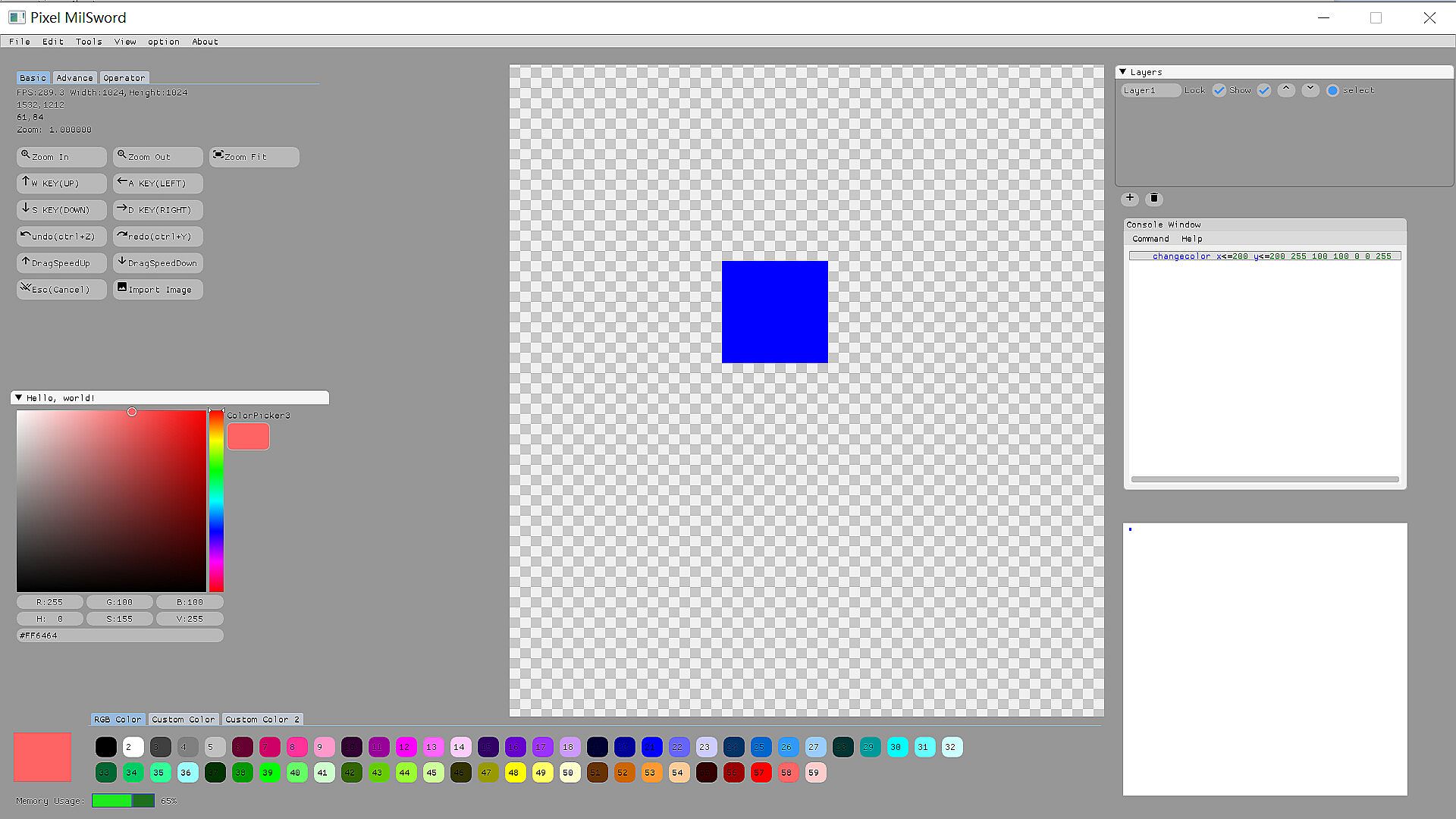This screenshot has height=819, width=1456.
Task: Open the Tools menu
Action: point(89,42)
